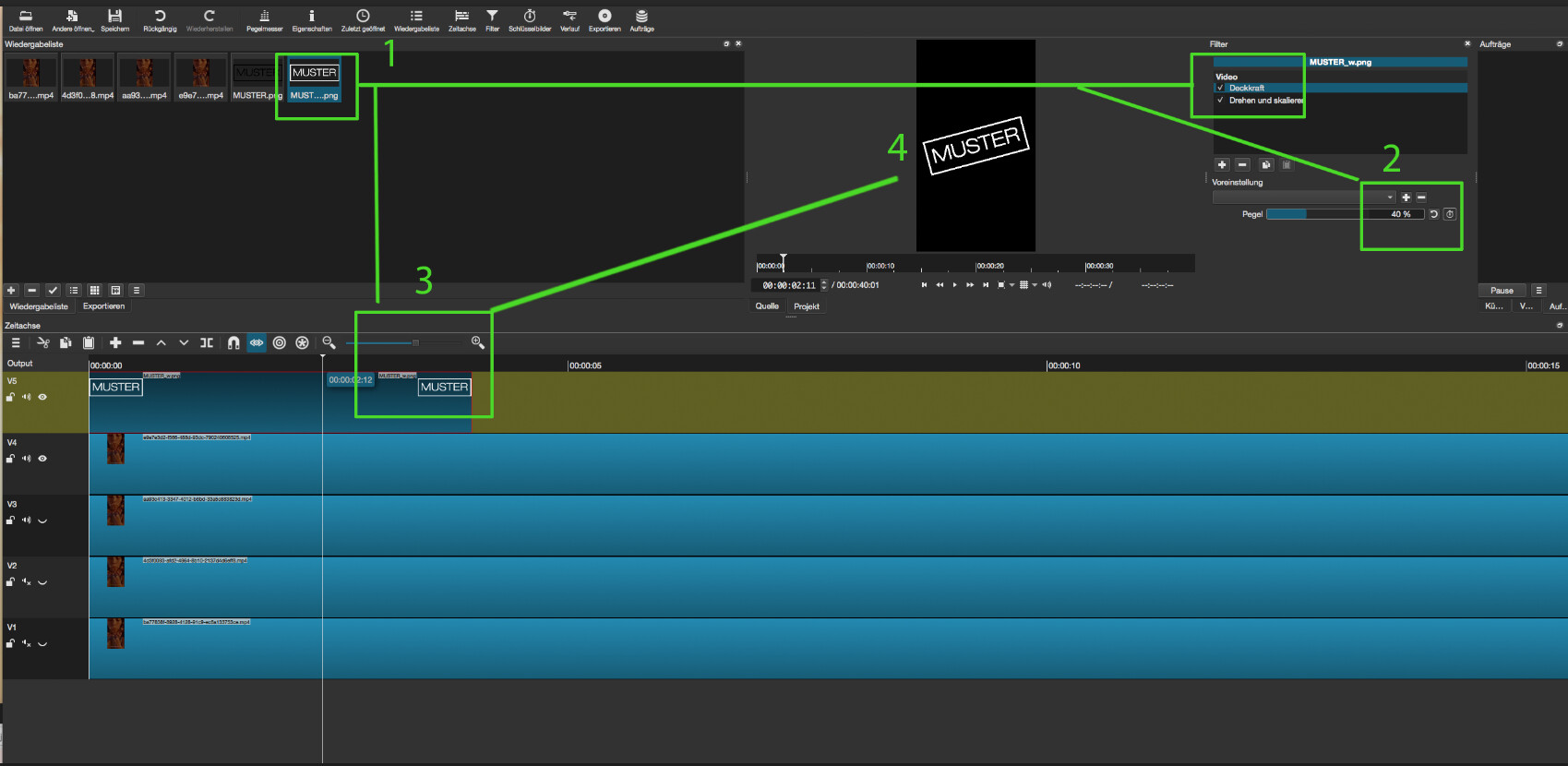Viewport: 1568px width, 766px height.
Task: Select MUST....png thumbnail in playlist
Action: (315, 78)
